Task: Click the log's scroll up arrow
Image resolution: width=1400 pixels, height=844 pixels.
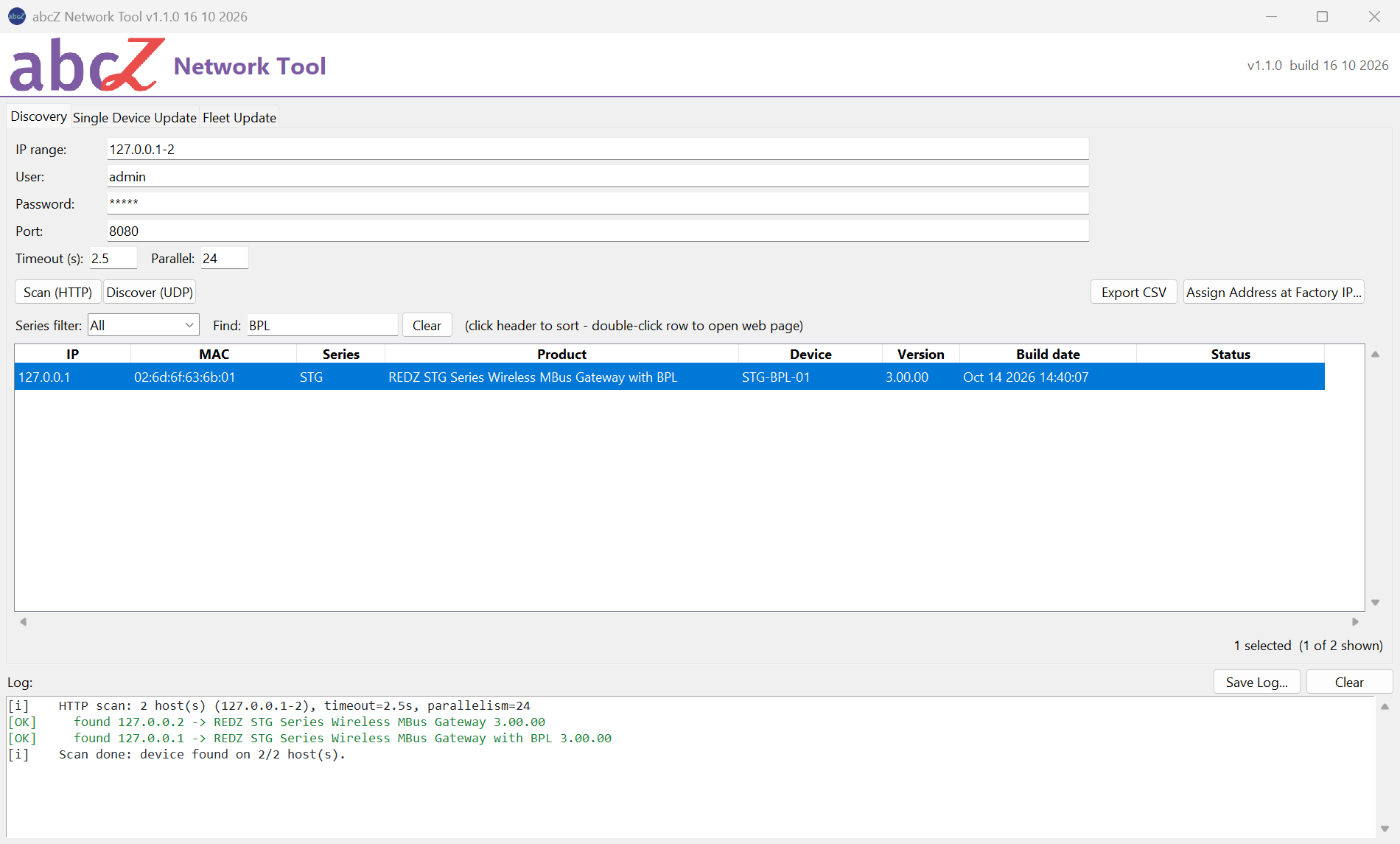Action: click(x=1385, y=706)
